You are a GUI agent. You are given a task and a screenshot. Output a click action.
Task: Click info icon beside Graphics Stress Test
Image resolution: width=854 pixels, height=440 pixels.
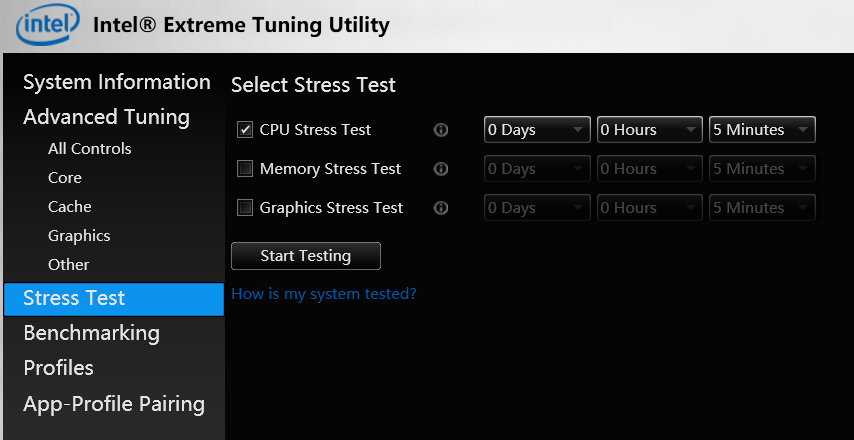click(441, 208)
